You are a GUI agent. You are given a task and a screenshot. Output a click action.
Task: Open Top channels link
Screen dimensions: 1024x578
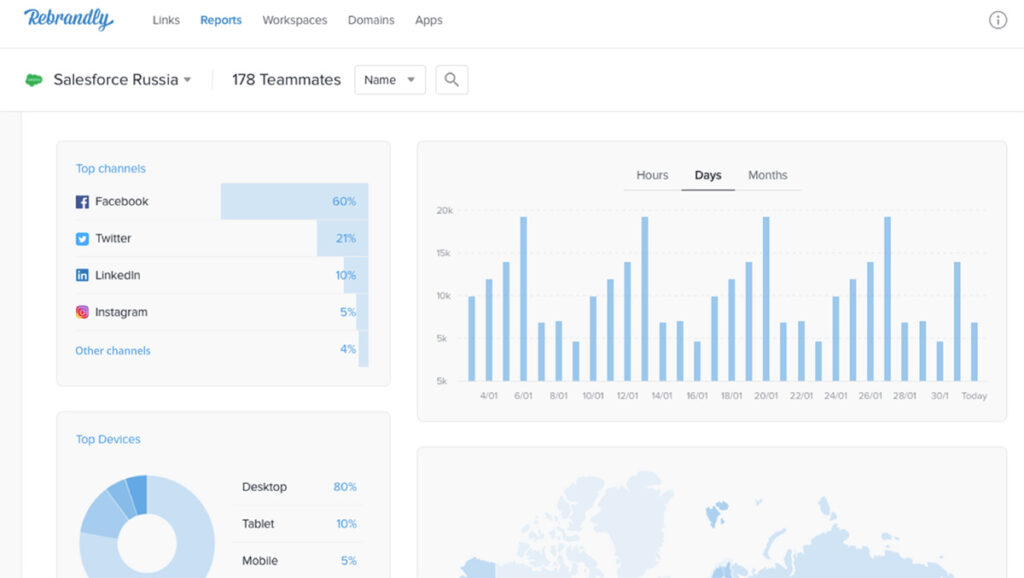[110, 169]
